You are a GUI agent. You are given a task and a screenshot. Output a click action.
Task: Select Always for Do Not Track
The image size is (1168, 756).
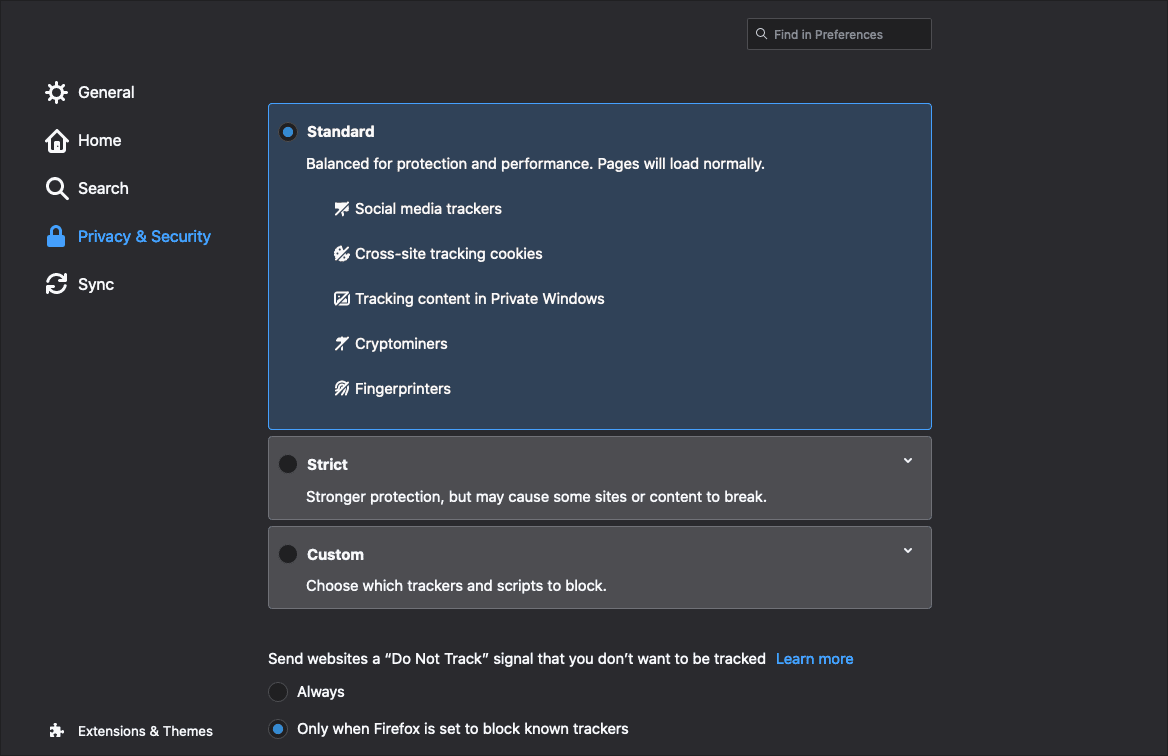278,692
